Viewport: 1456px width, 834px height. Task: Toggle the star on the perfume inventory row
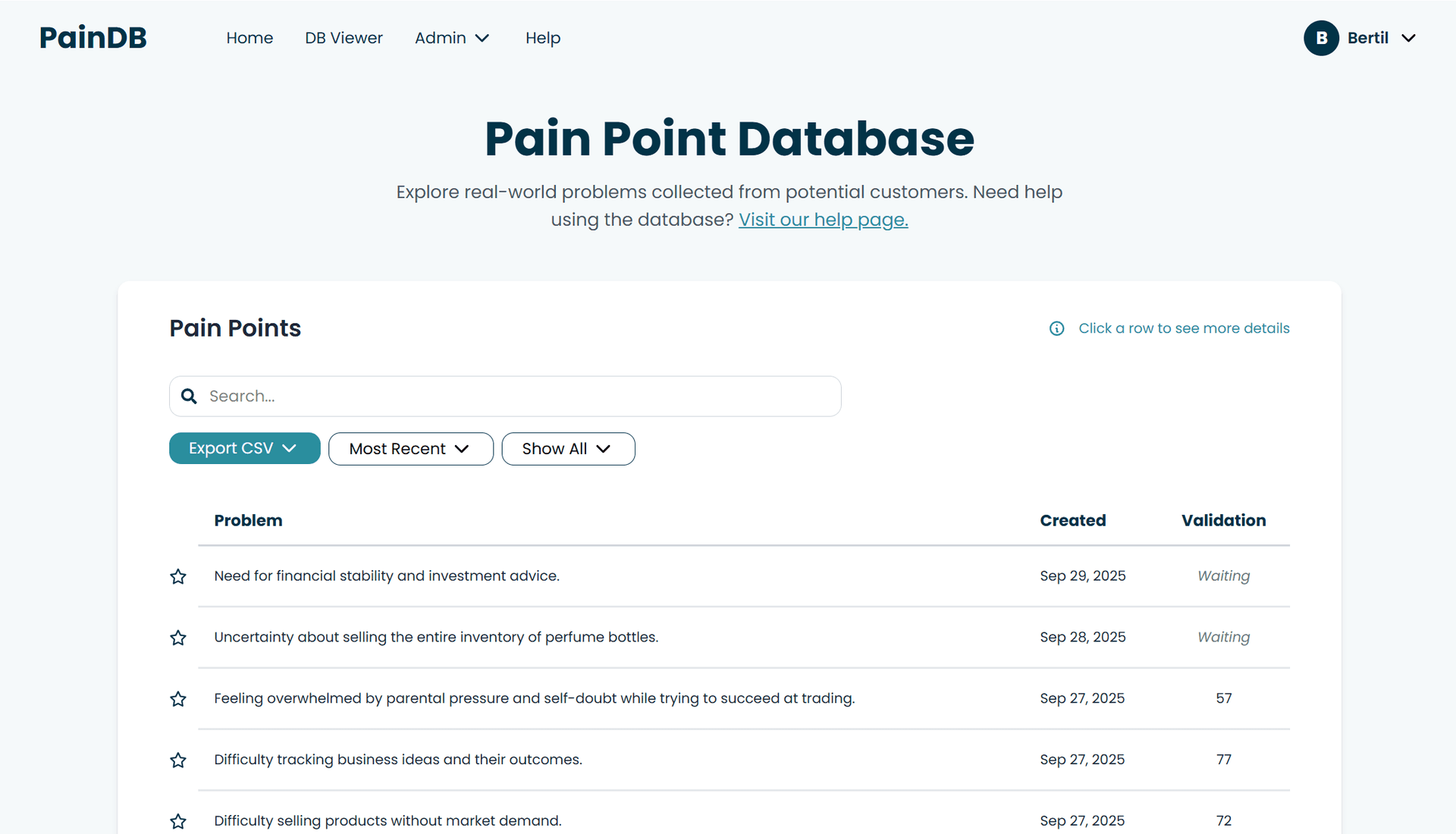pyautogui.click(x=178, y=638)
